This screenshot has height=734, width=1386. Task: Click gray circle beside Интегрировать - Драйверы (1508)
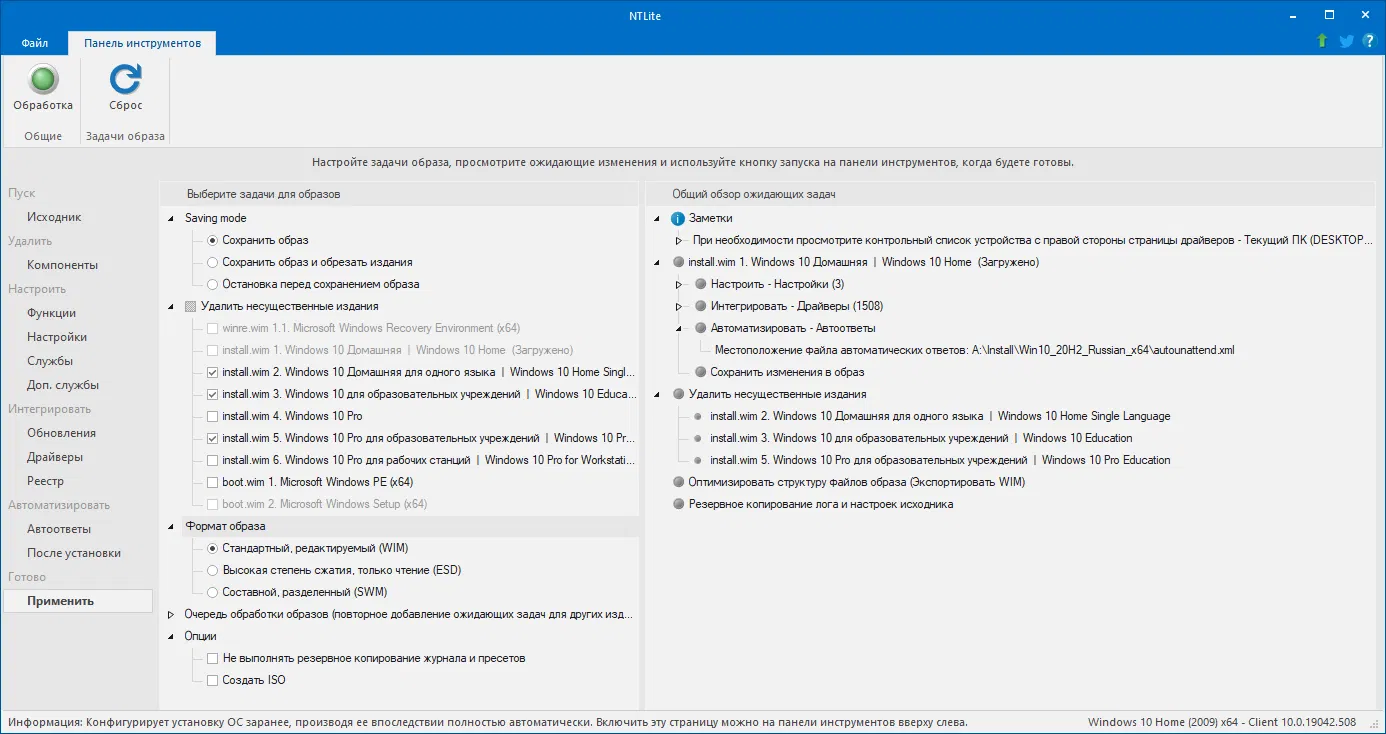(701, 306)
